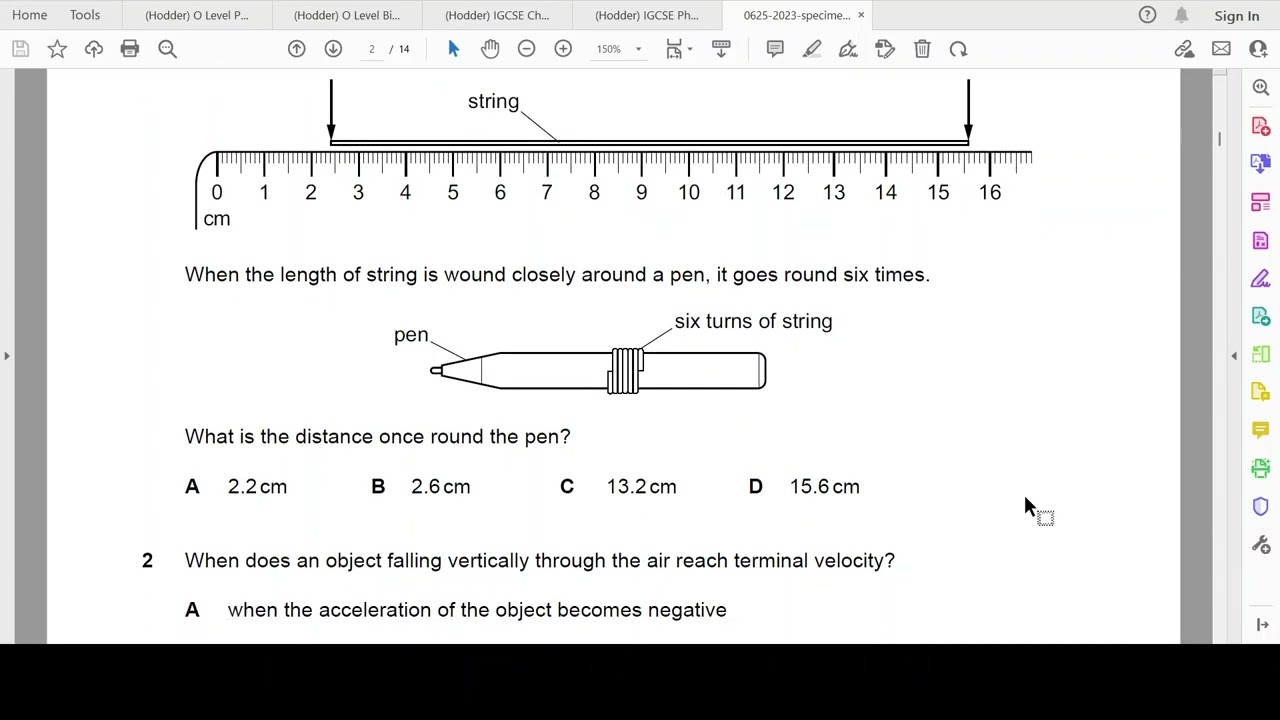Close the 0625-2023-specime tab
1280x720 pixels.
pos(860,15)
